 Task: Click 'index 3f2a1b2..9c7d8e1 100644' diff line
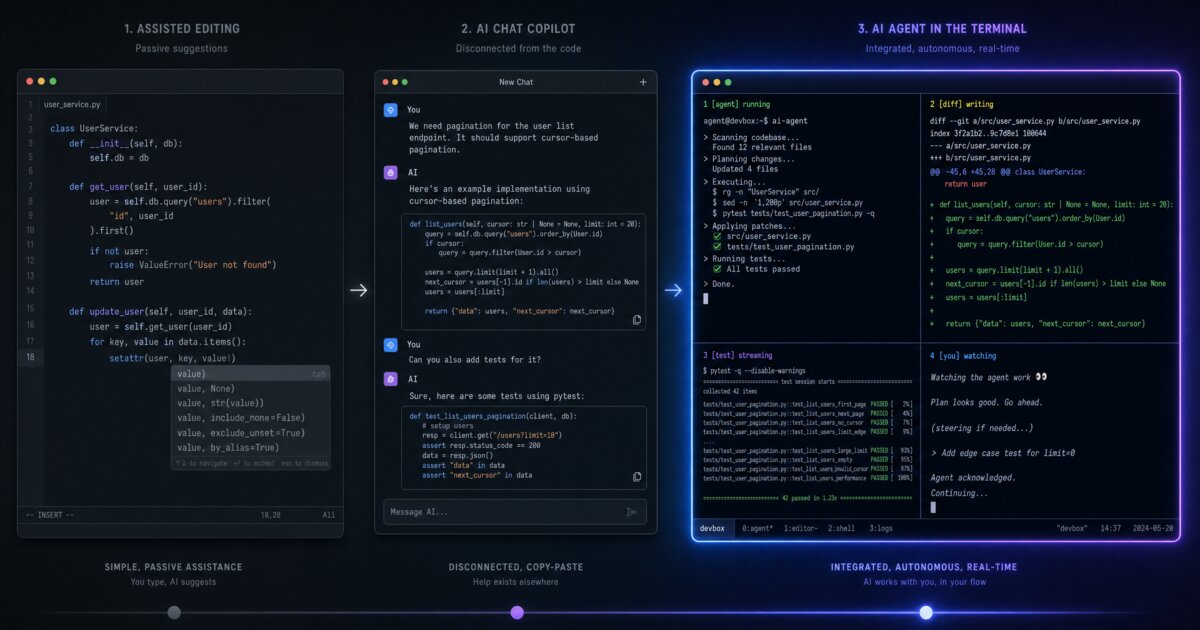988,133
